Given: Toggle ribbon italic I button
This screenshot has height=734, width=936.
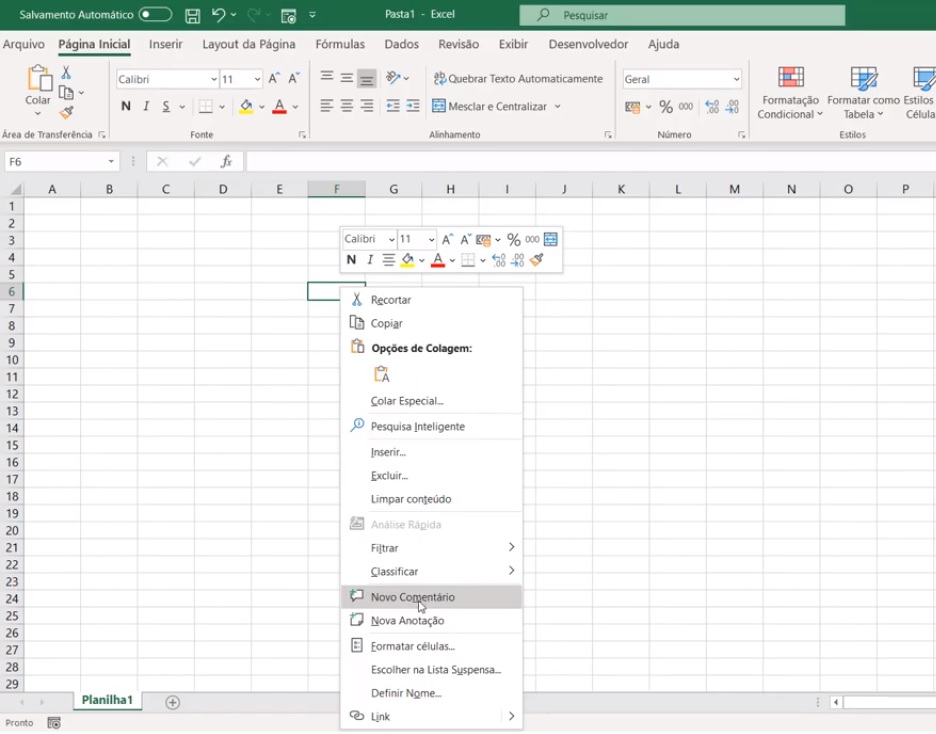Looking at the screenshot, I should [146, 106].
